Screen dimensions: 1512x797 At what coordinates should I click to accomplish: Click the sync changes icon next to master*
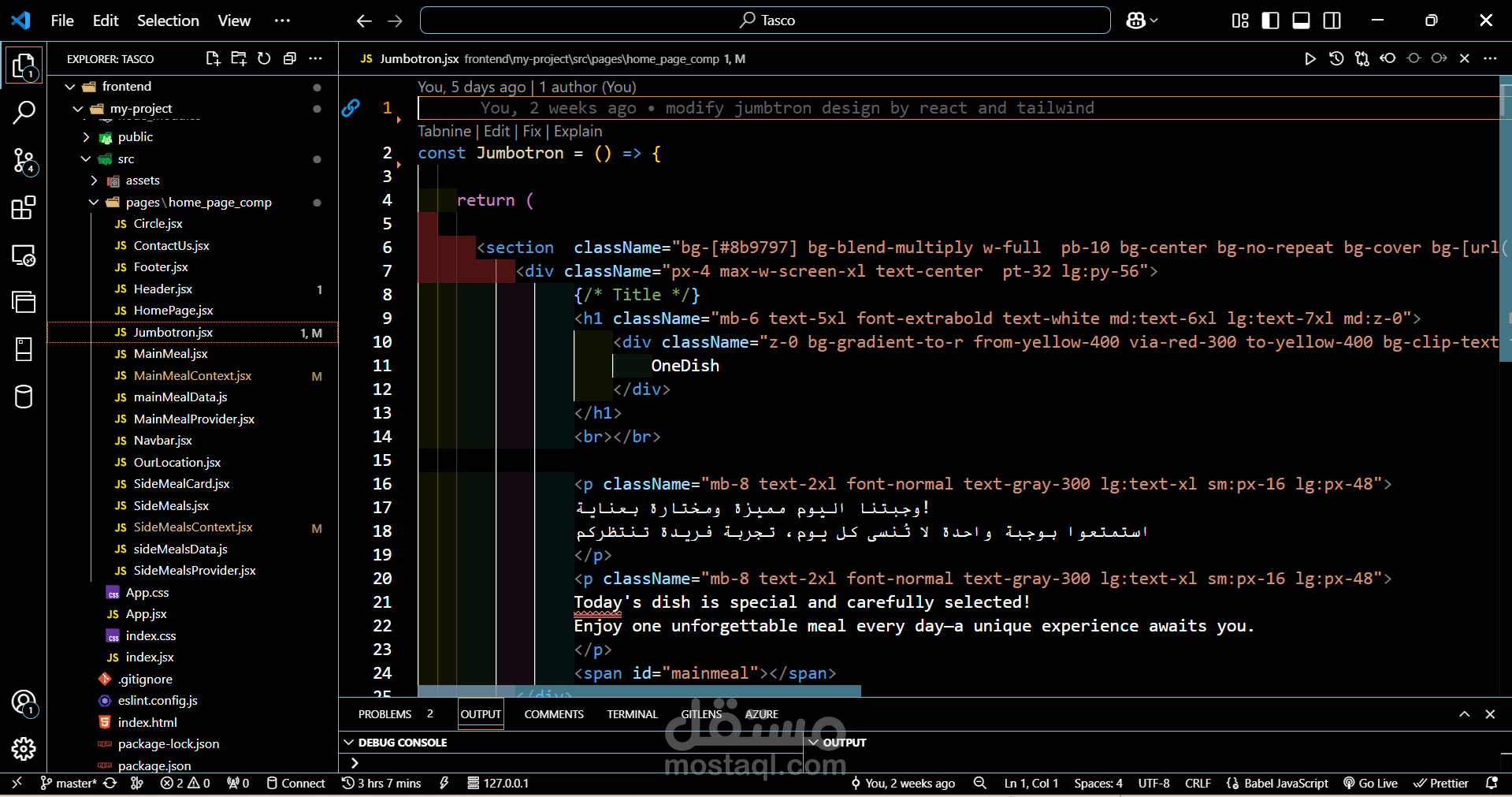[x=110, y=783]
